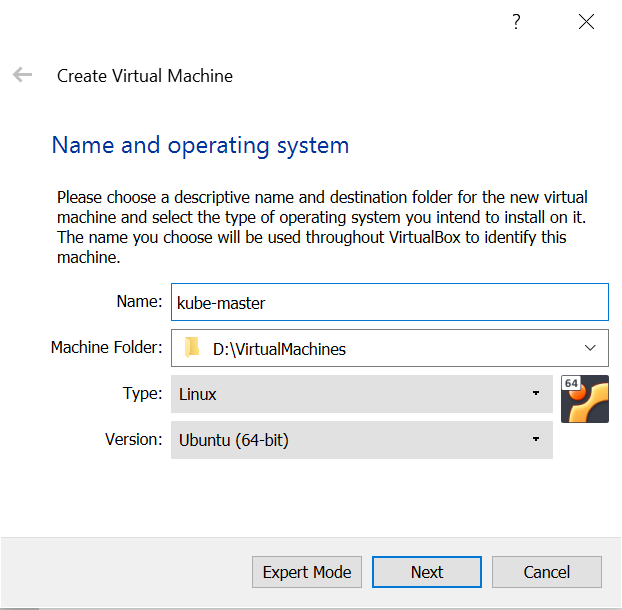Viewport: 622px width, 610px height.
Task: Close the Create Virtual Machine dialog
Action: pyautogui.click(x=586, y=21)
